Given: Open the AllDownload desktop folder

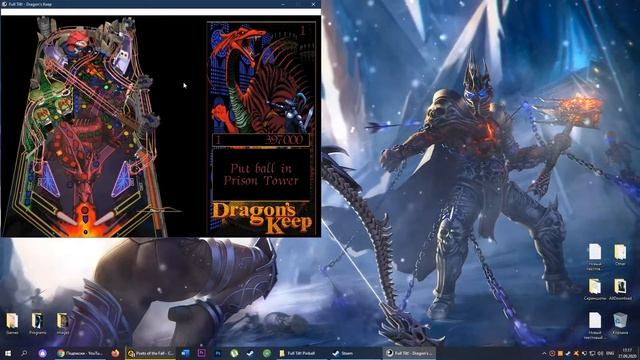Looking at the screenshot, I should tap(620, 289).
